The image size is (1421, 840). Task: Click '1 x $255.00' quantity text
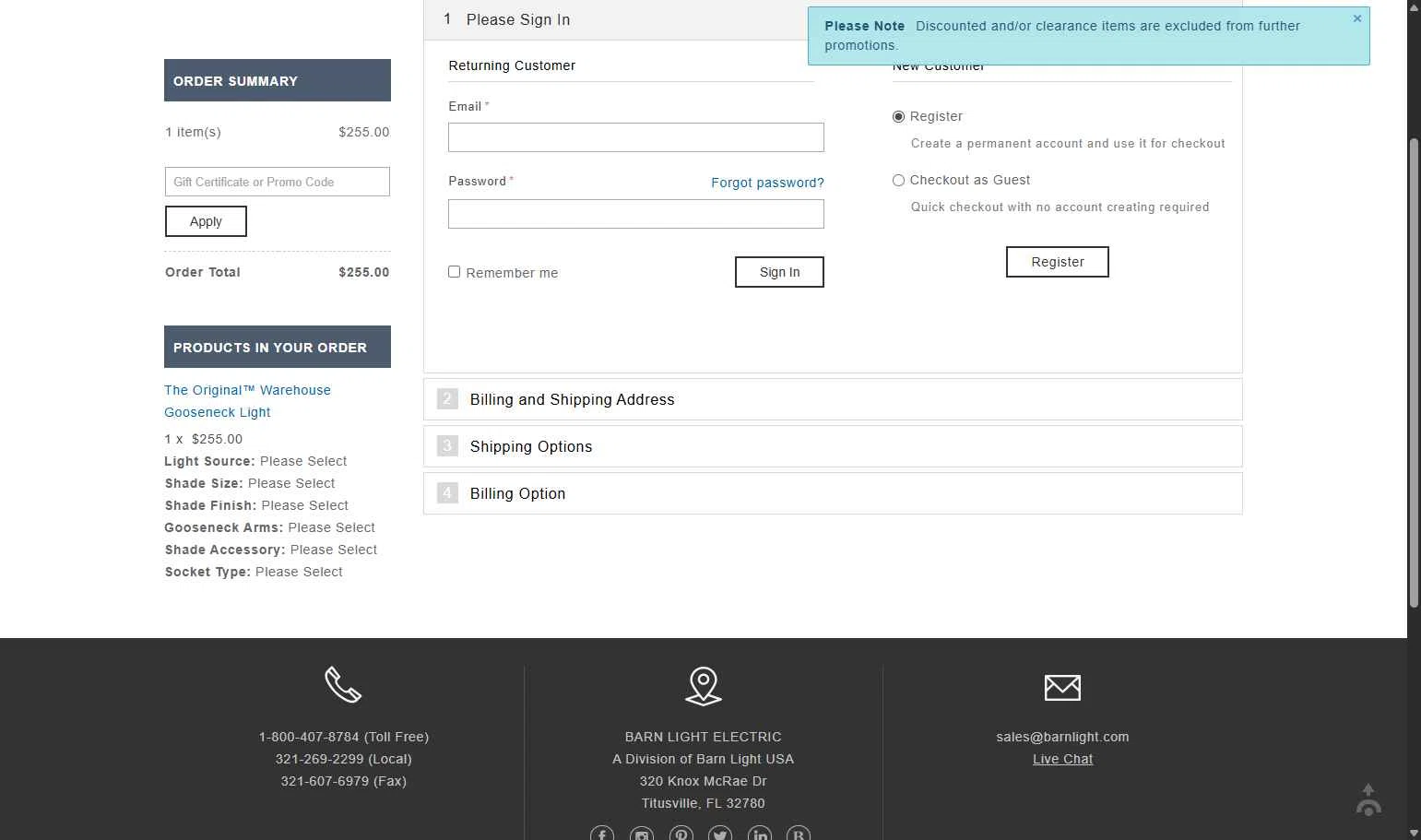(204, 439)
